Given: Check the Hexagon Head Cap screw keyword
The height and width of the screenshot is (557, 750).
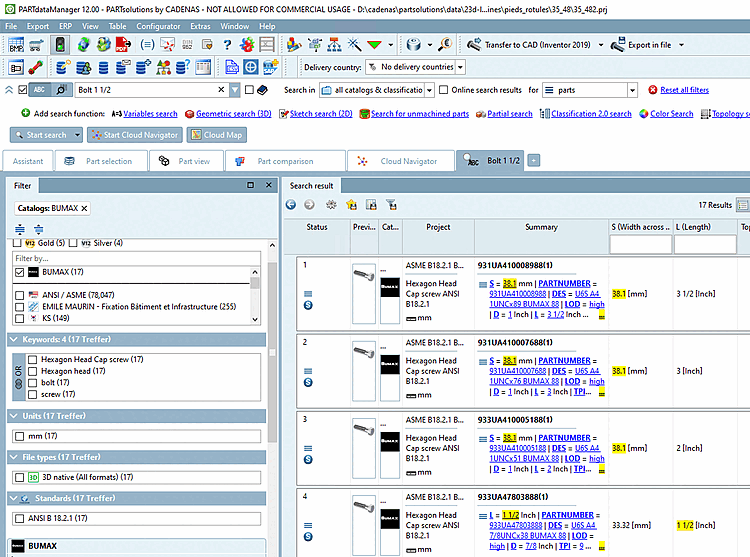Looking at the screenshot, I should coord(33,360).
